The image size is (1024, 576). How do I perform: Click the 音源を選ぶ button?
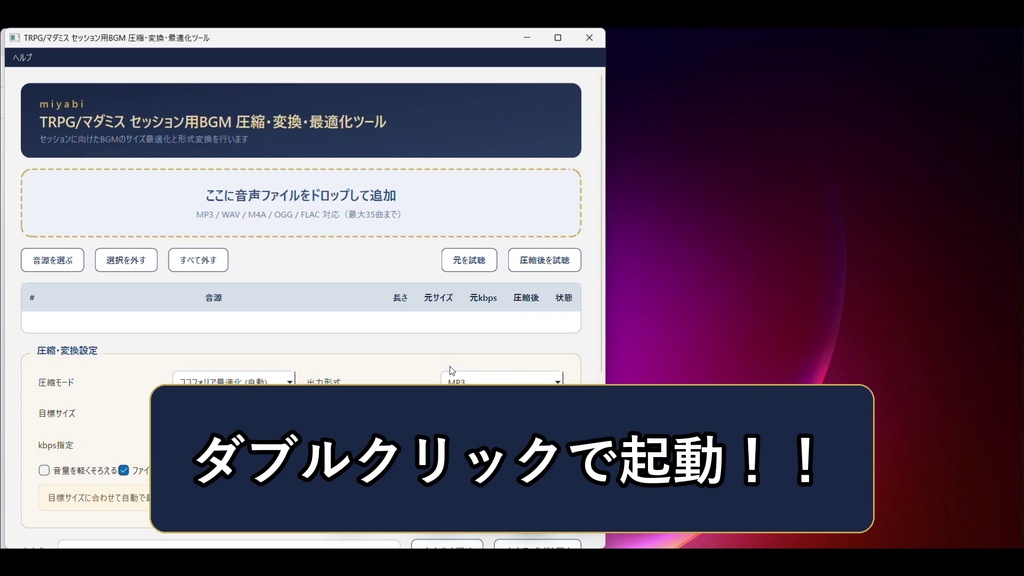[x=52, y=260]
